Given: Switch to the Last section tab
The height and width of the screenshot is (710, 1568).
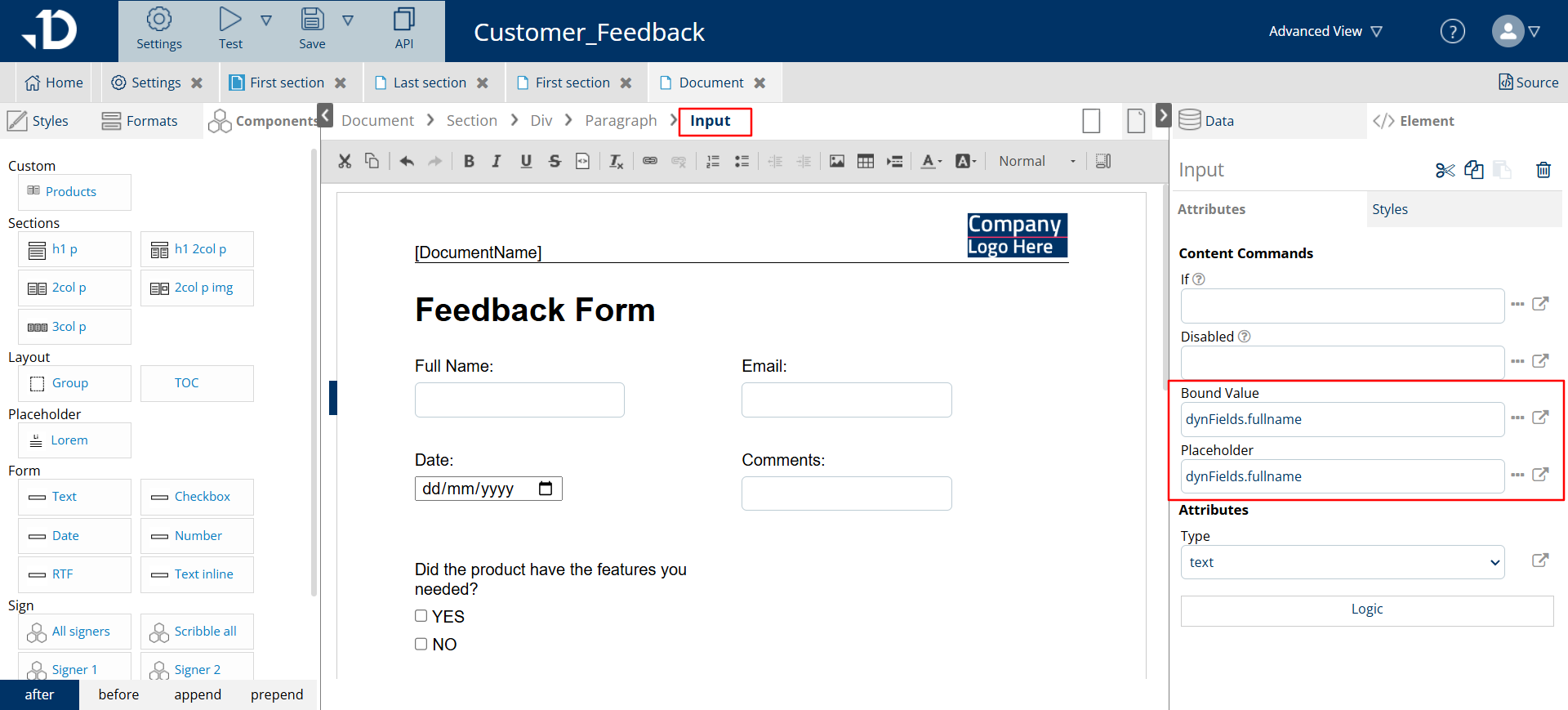Looking at the screenshot, I should [430, 83].
